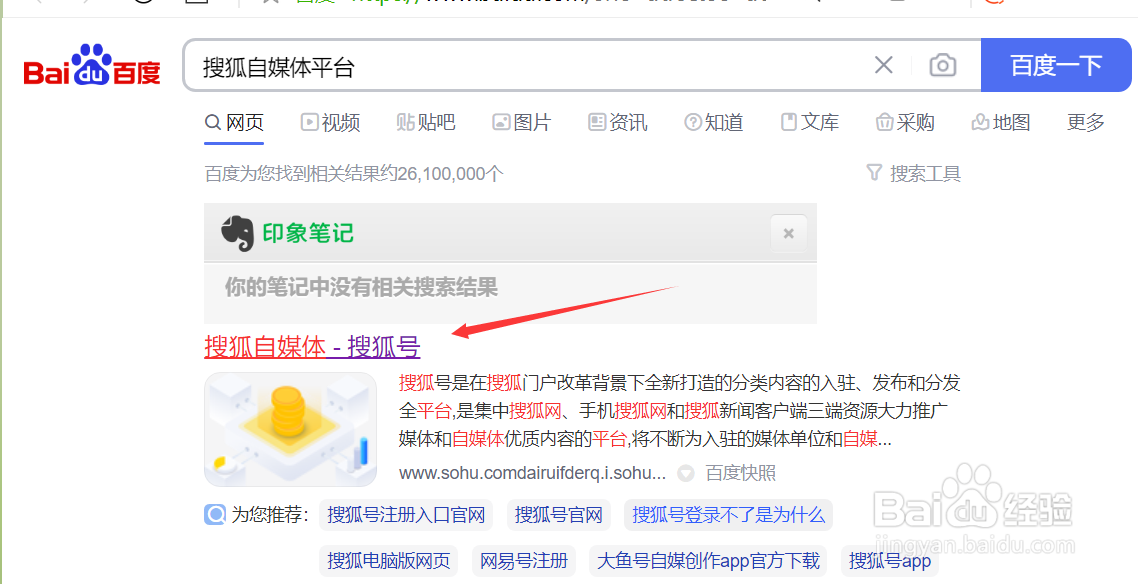Select suggestion 大鱼号自媒创作app官方下载
Screen dimensions: 1138x584
pyautogui.click(x=708, y=561)
